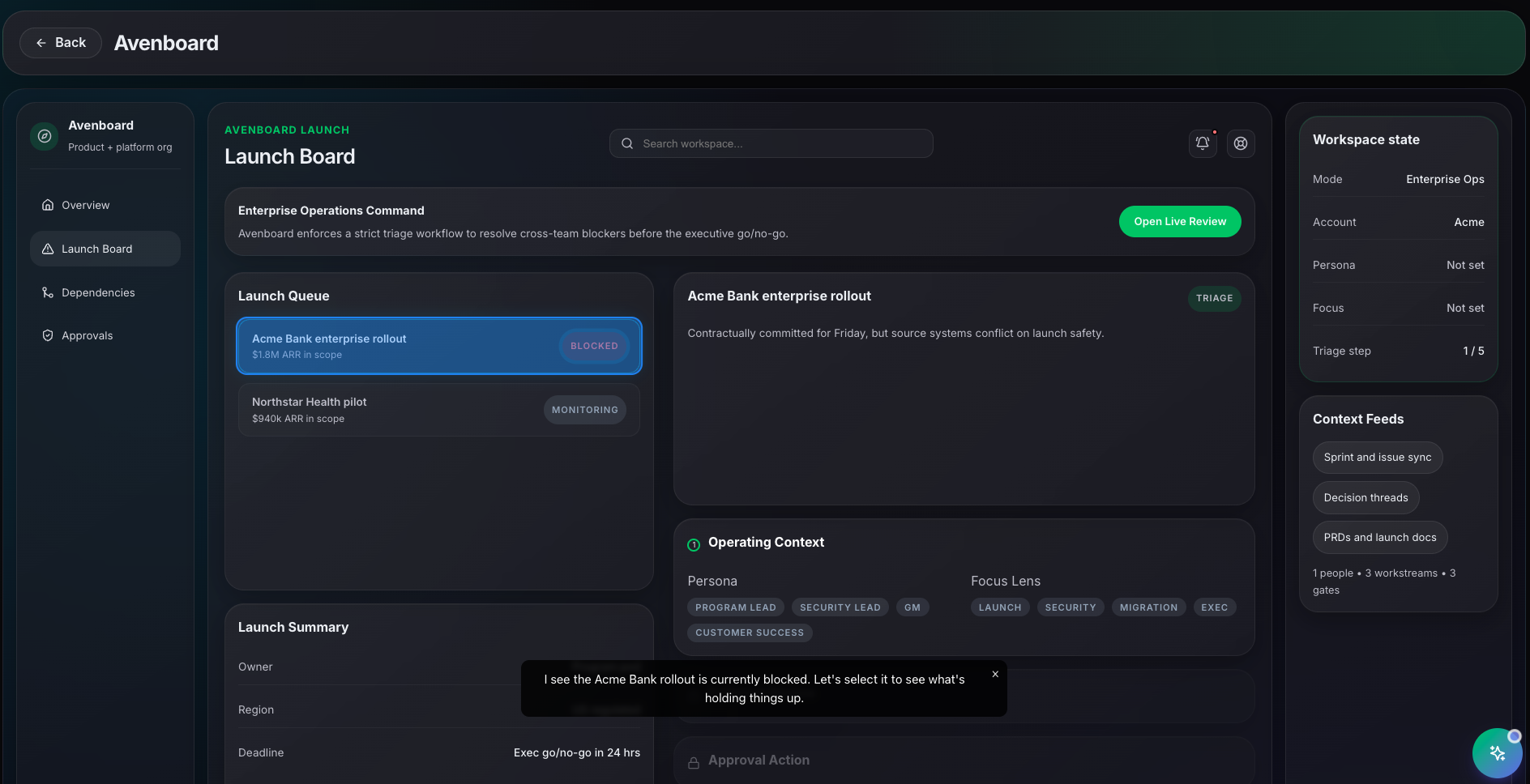Click the Triage step 1 / 5 value
Viewport: 1530px width, 784px height.
pyautogui.click(x=1473, y=351)
